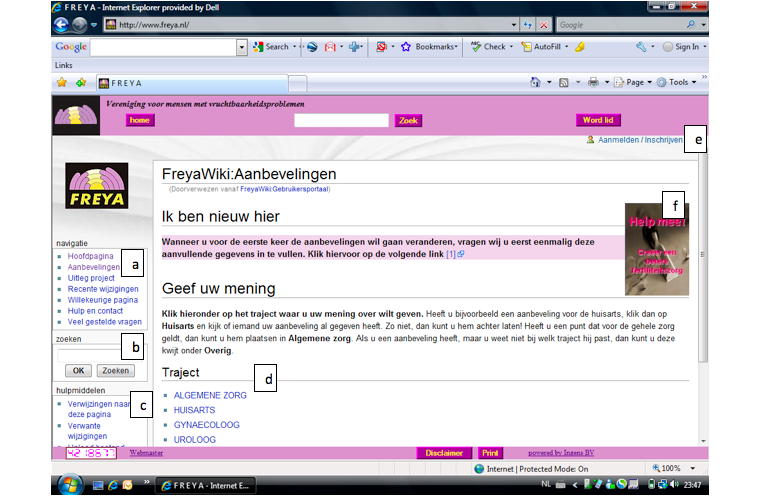The width and height of the screenshot is (760, 496).
Task: Open Favorites Center star icon
Action: 61,82
